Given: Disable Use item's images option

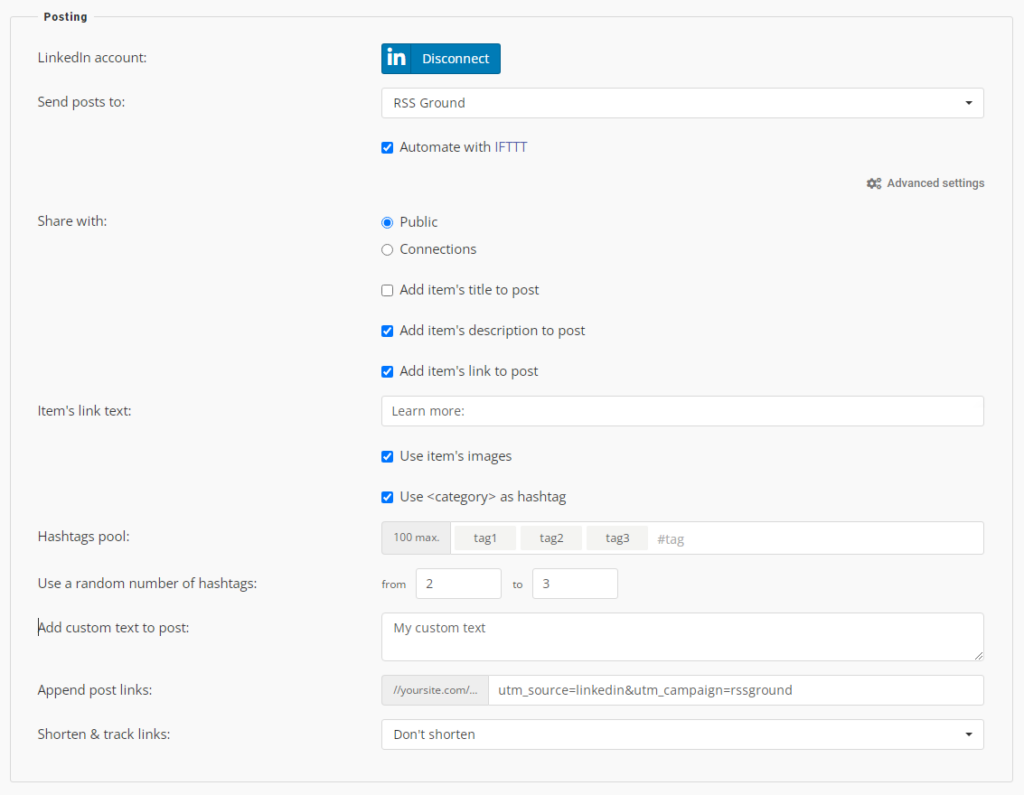Looking at the screenshot, I should 387,456.
